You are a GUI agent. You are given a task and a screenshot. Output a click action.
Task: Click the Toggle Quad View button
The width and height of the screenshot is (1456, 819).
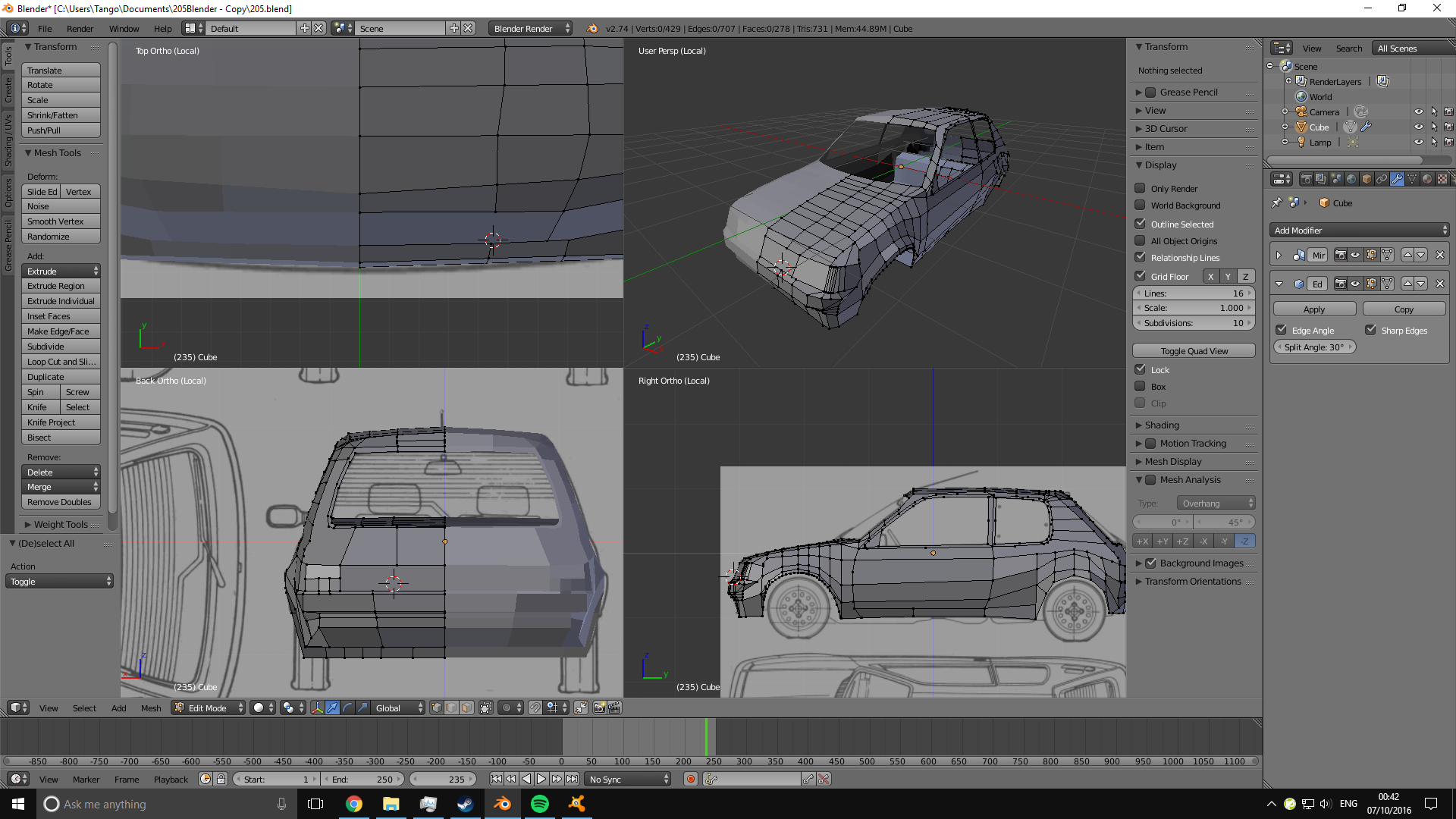tap(1194, 350)
